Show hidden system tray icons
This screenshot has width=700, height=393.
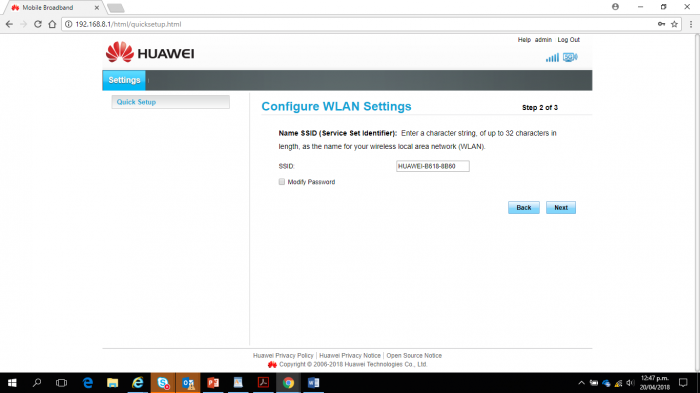[581, 383]
